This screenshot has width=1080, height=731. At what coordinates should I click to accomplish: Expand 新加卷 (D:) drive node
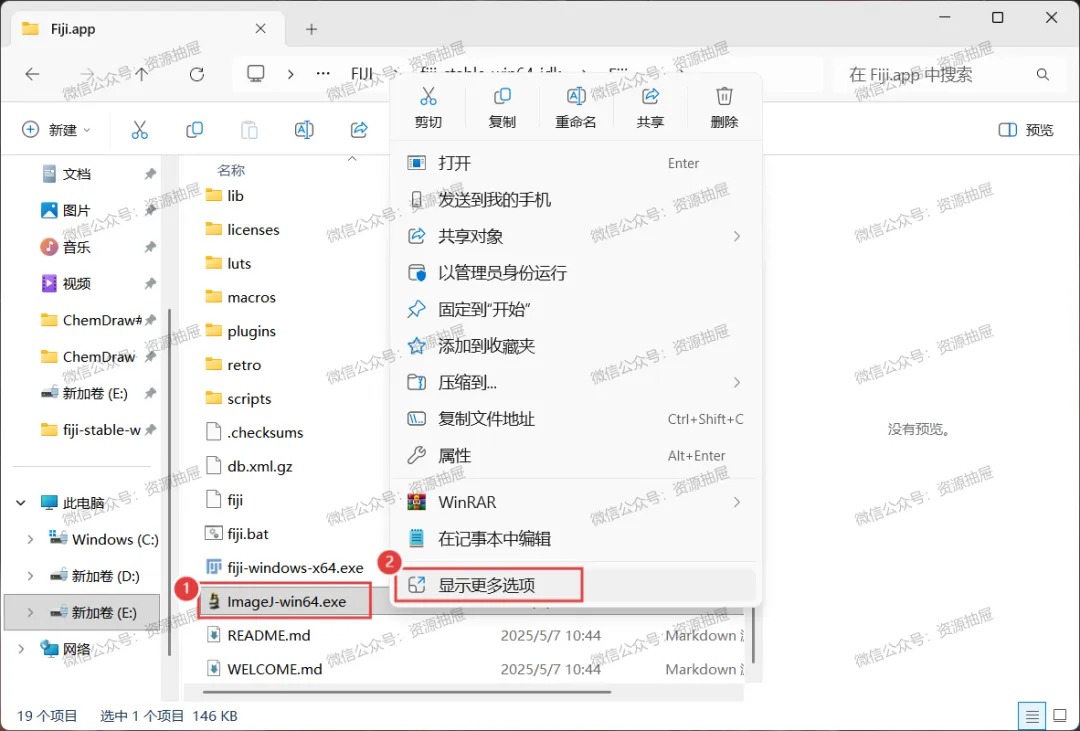tap(30, 576)
